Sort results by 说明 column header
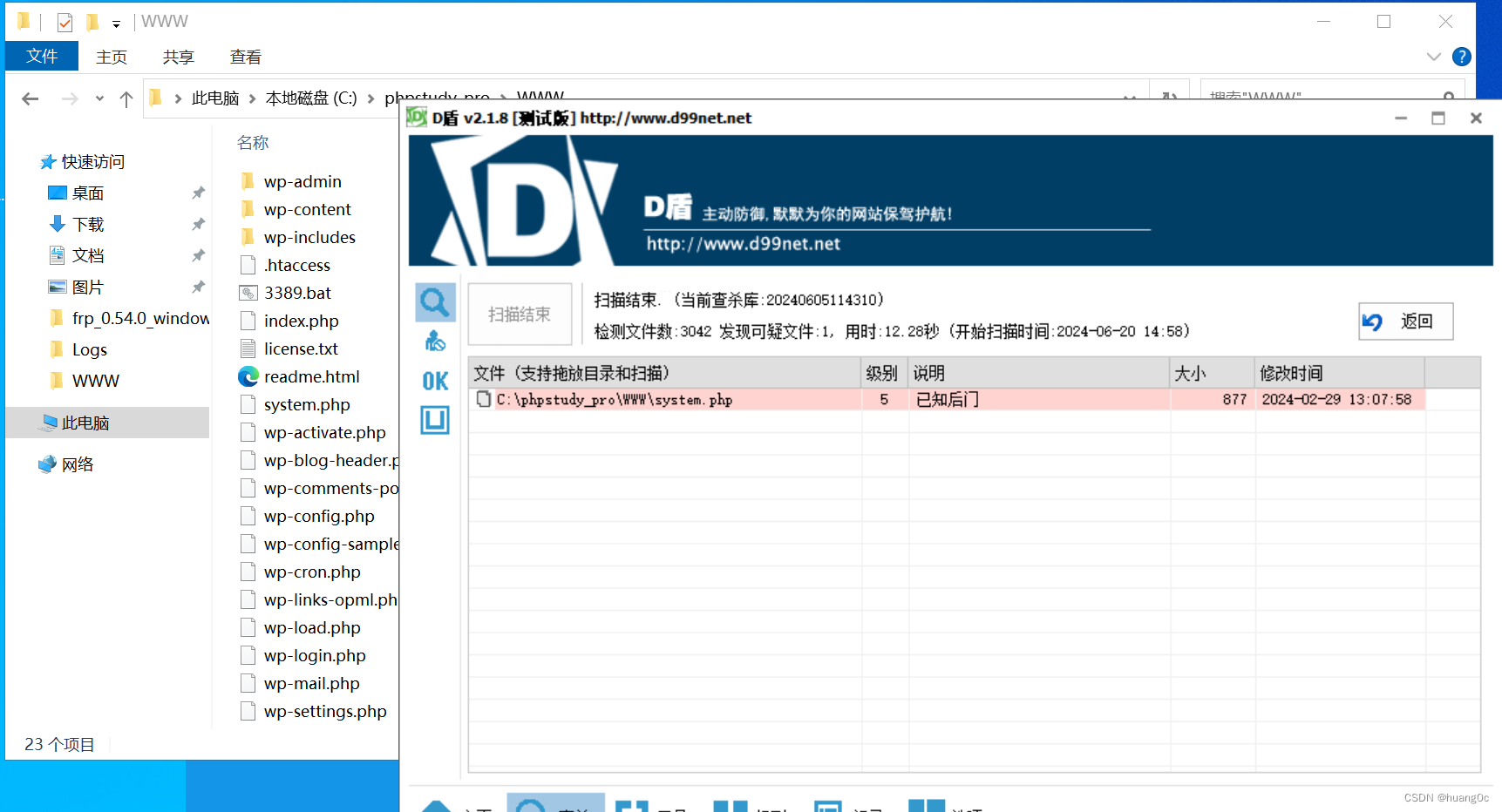The width and height of the screenshot is (1502, 812). [1038, 373]
